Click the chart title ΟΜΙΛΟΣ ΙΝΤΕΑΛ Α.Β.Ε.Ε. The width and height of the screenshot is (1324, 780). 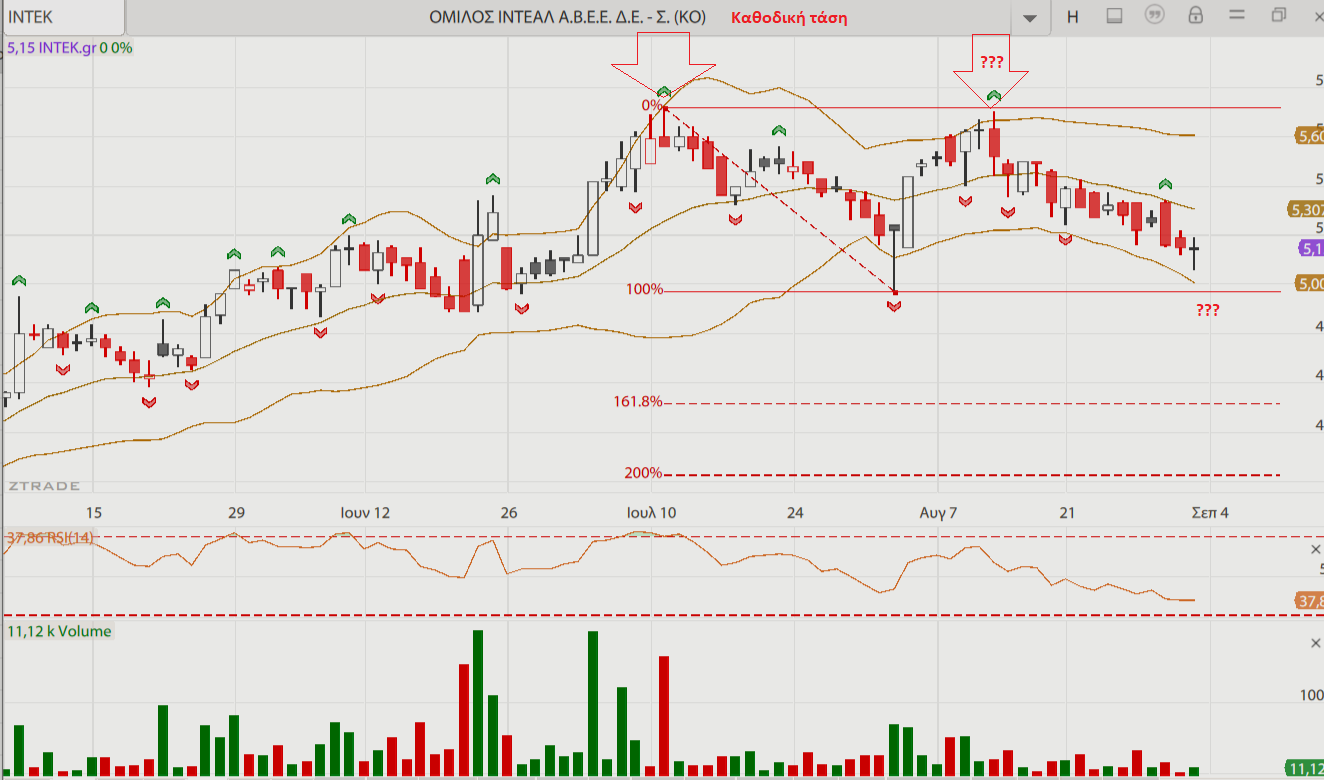pos(566,17)
